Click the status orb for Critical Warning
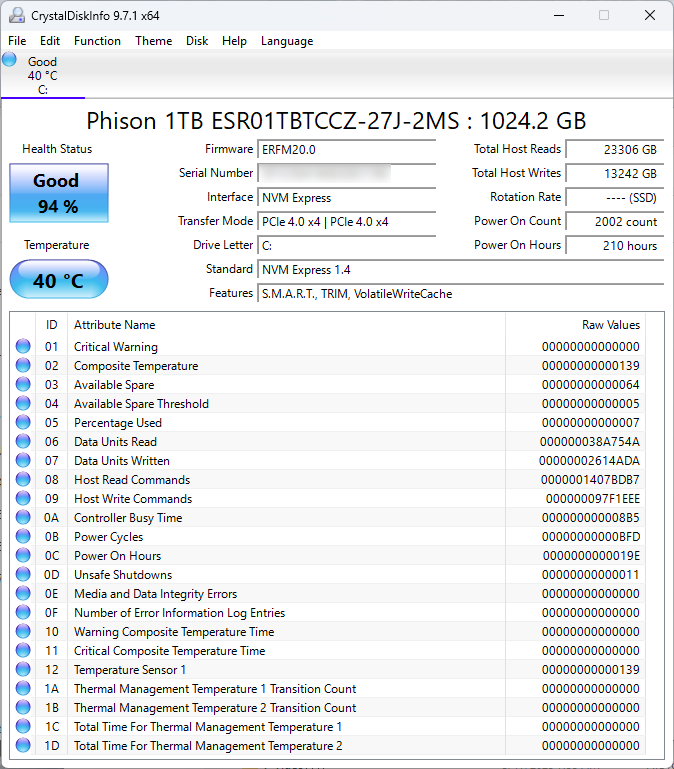674x769 pixels. [23, 346]
